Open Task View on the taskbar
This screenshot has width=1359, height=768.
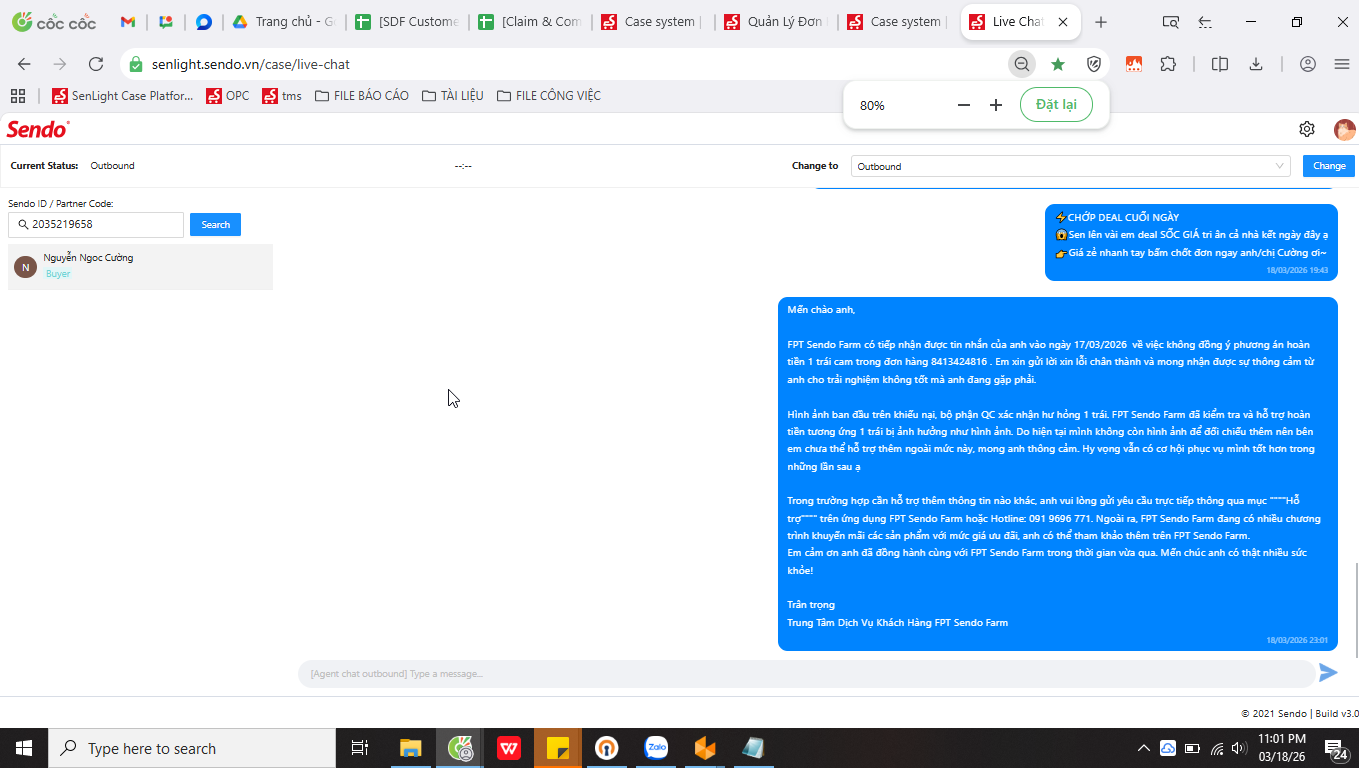tap(360, 748)
